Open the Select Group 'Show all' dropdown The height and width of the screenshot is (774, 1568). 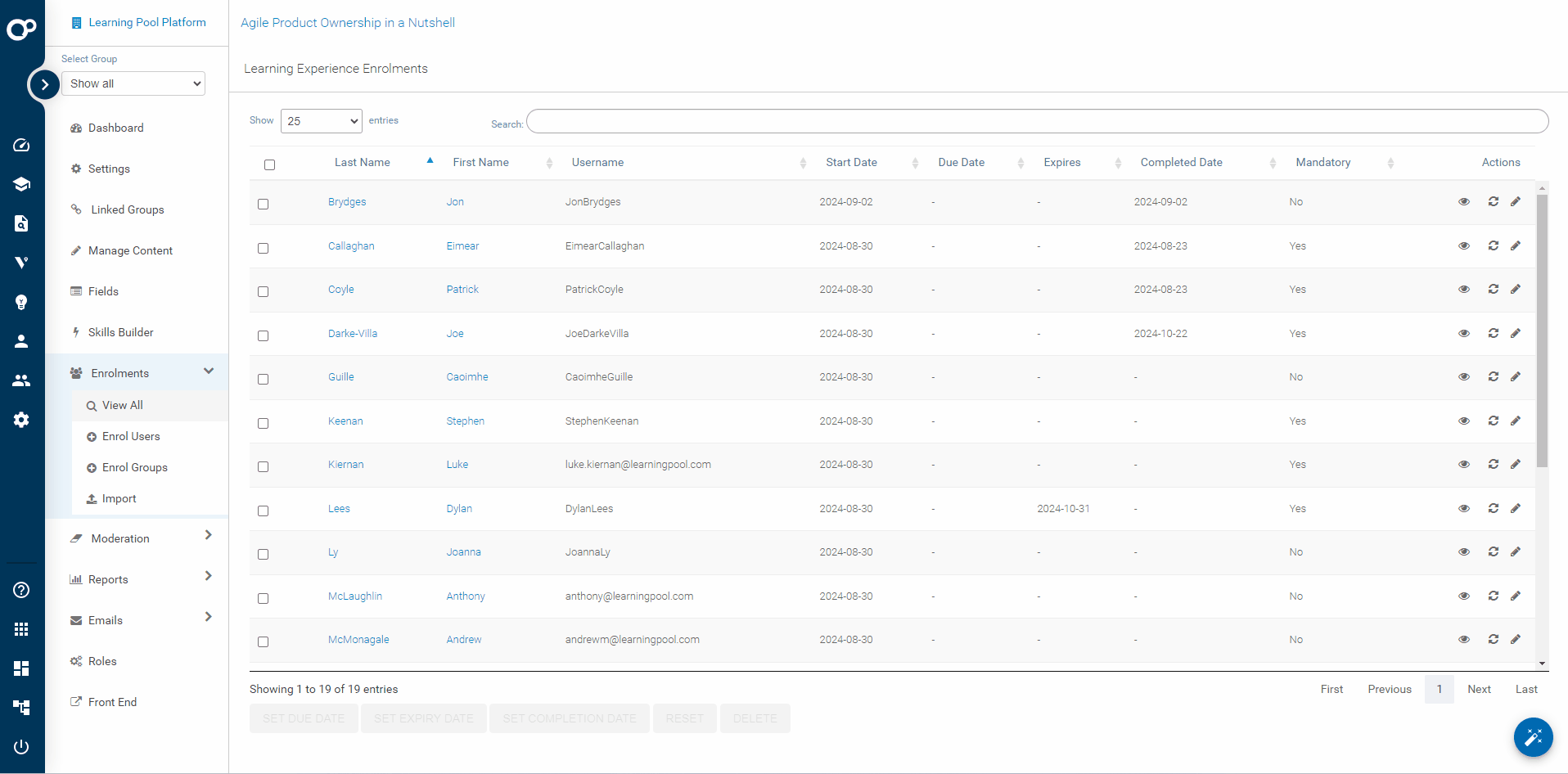pyautogui.click(x=133, y=83)
